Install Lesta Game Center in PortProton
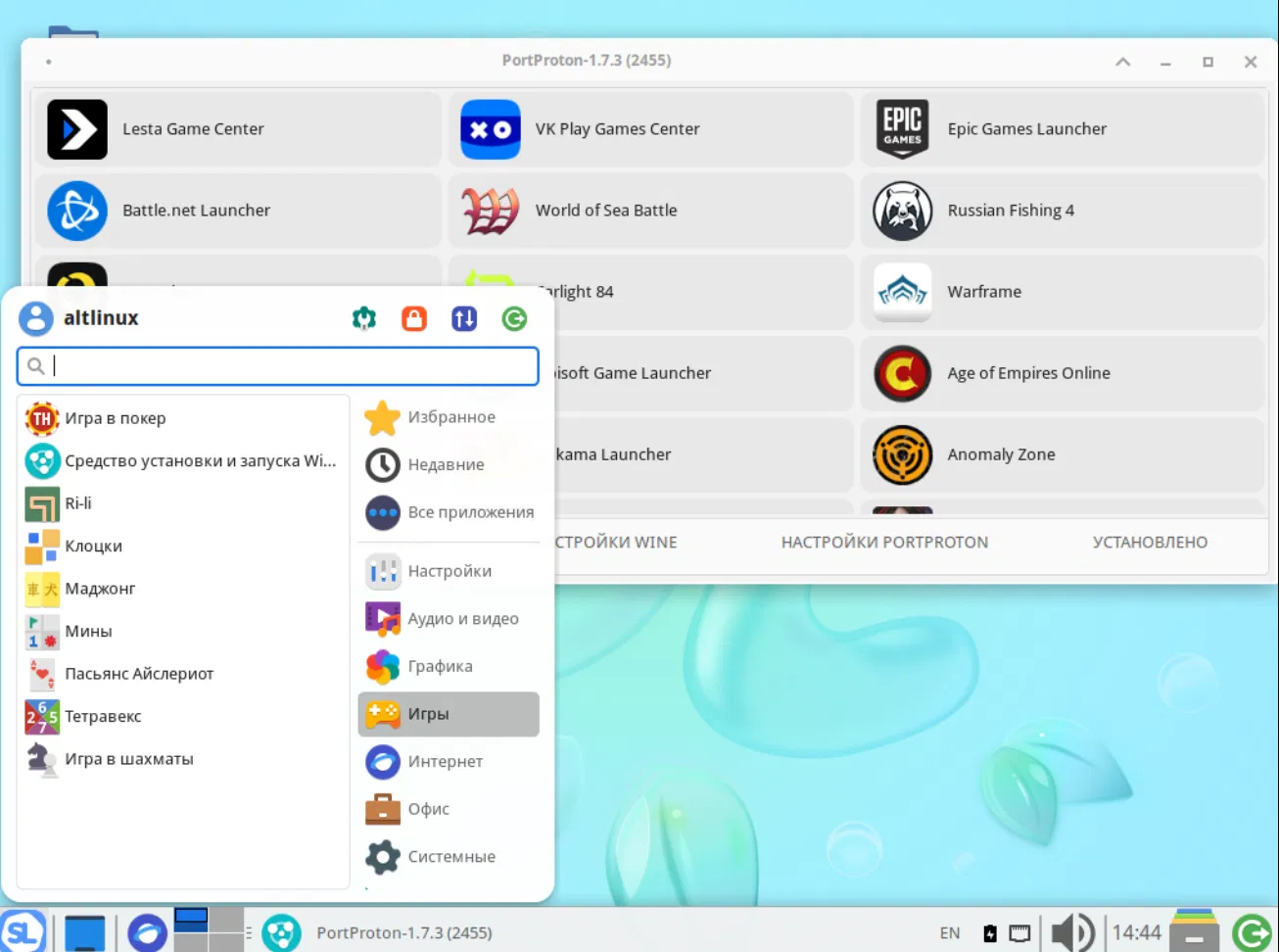 pos(238,129)
